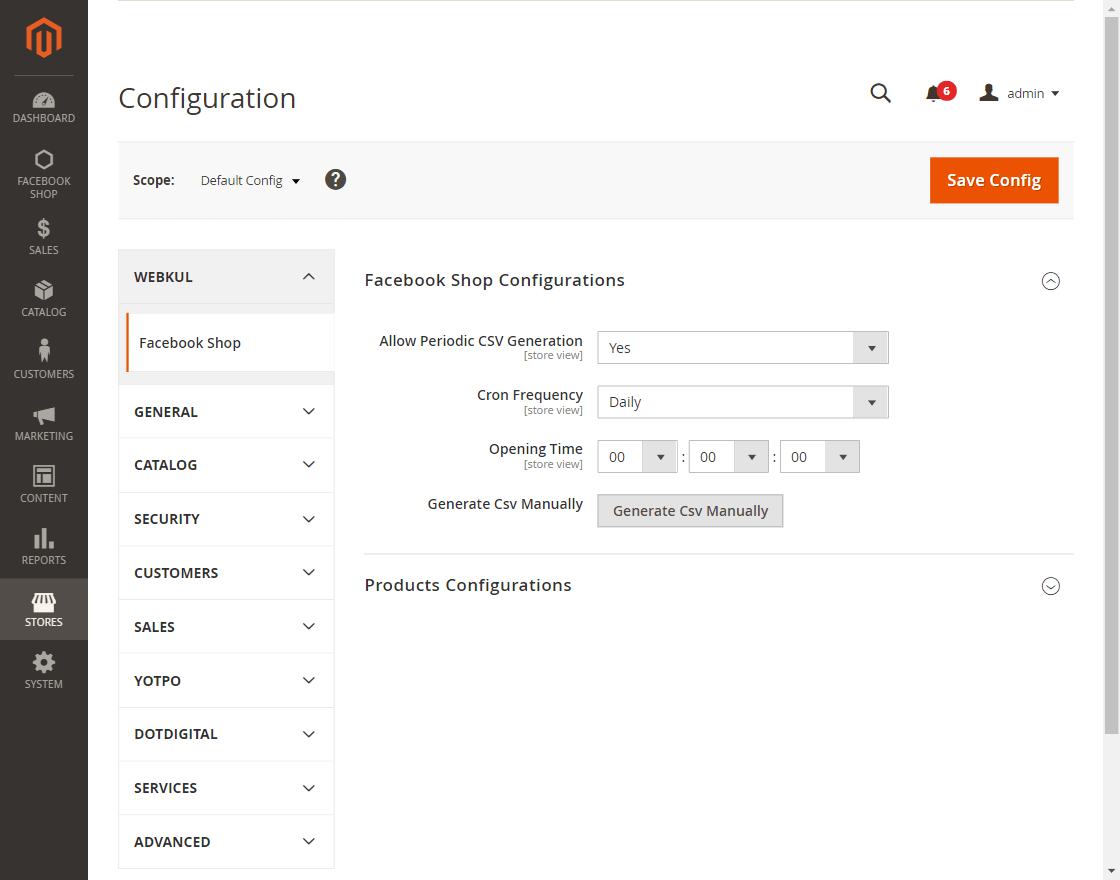Image resolution: width=1120 pixels, height=880 pixels.
Task: Click the Generate Csv Manually button
Action: (690, 511)
